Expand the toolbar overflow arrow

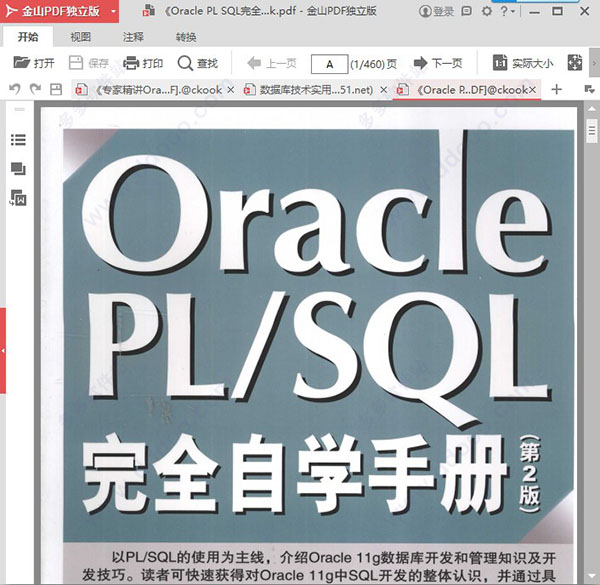pos(594,63)
